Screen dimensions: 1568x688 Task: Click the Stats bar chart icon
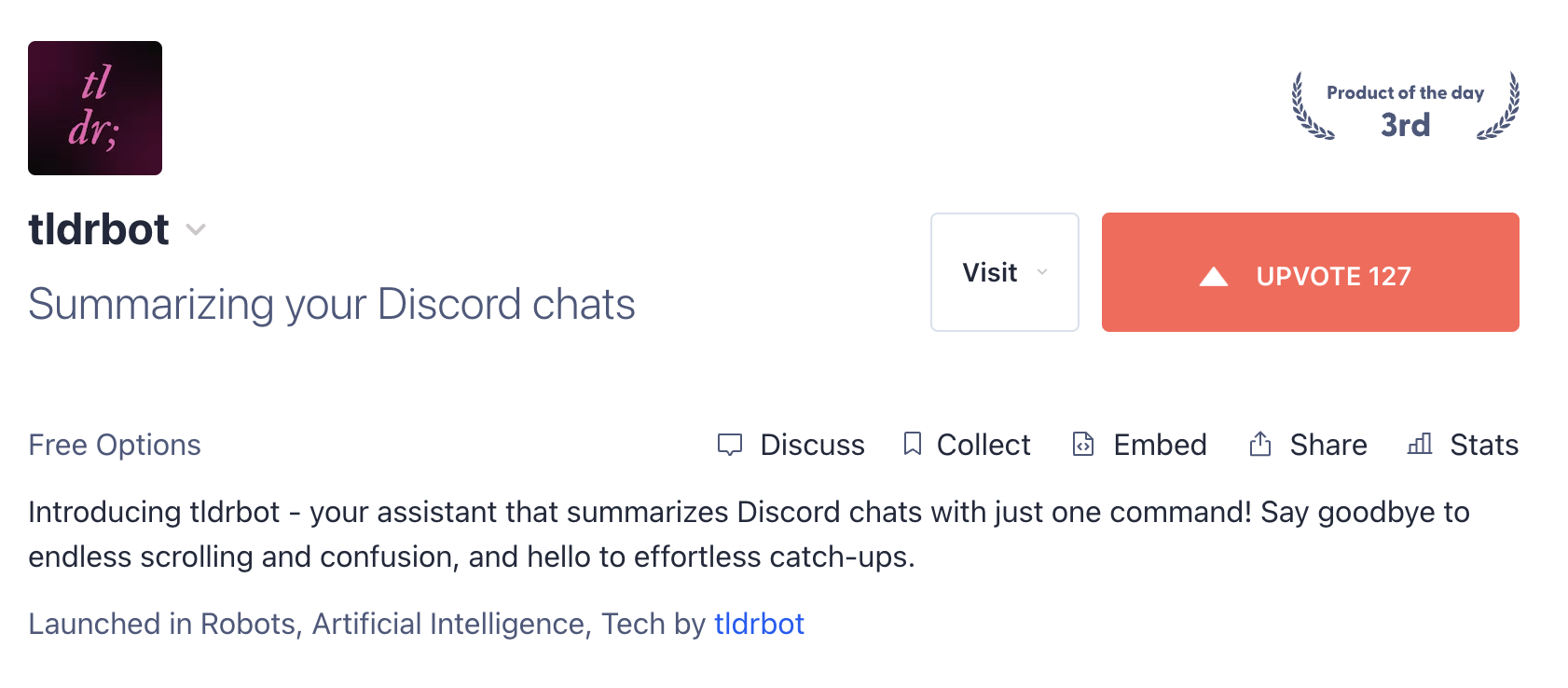click(1420, 444)
